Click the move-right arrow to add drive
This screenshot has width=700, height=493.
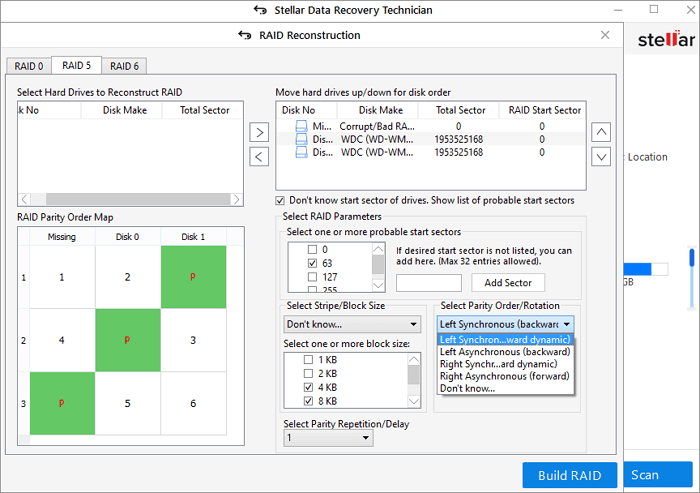point(258,132)
